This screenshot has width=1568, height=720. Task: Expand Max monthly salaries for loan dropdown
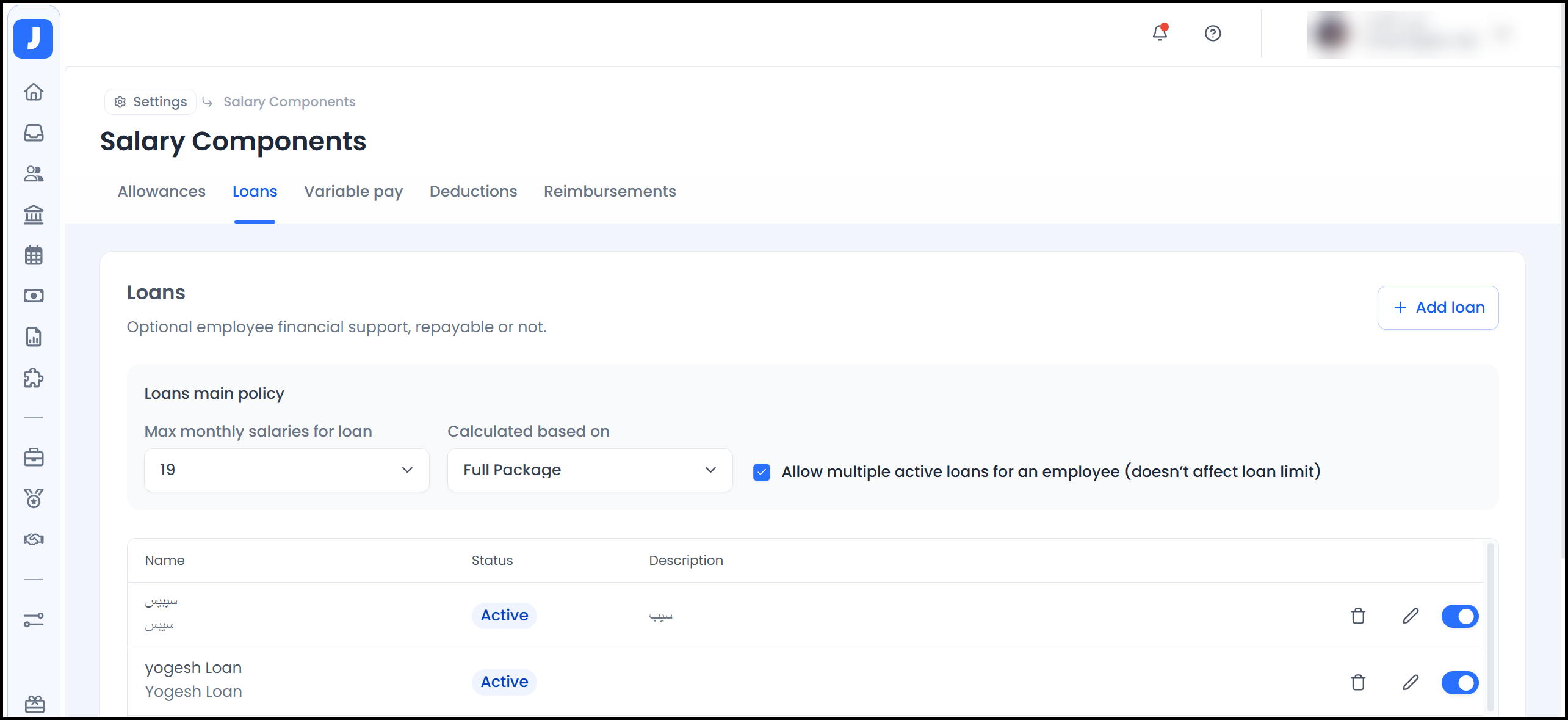286,470
